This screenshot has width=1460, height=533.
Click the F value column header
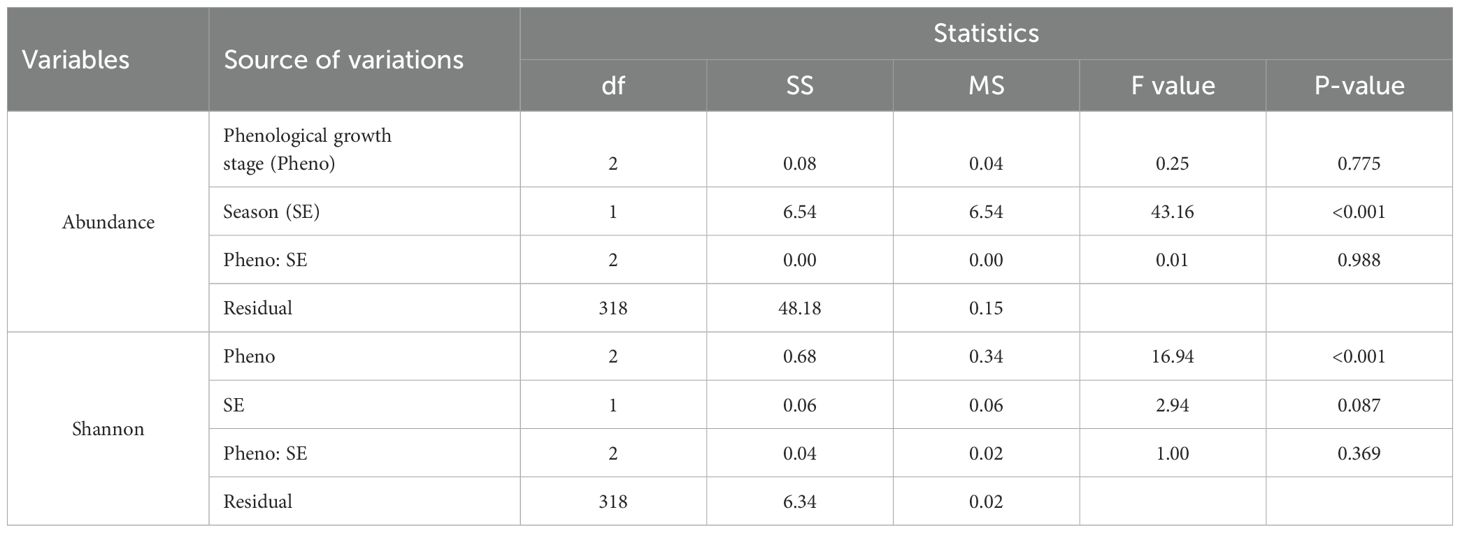1172,85
